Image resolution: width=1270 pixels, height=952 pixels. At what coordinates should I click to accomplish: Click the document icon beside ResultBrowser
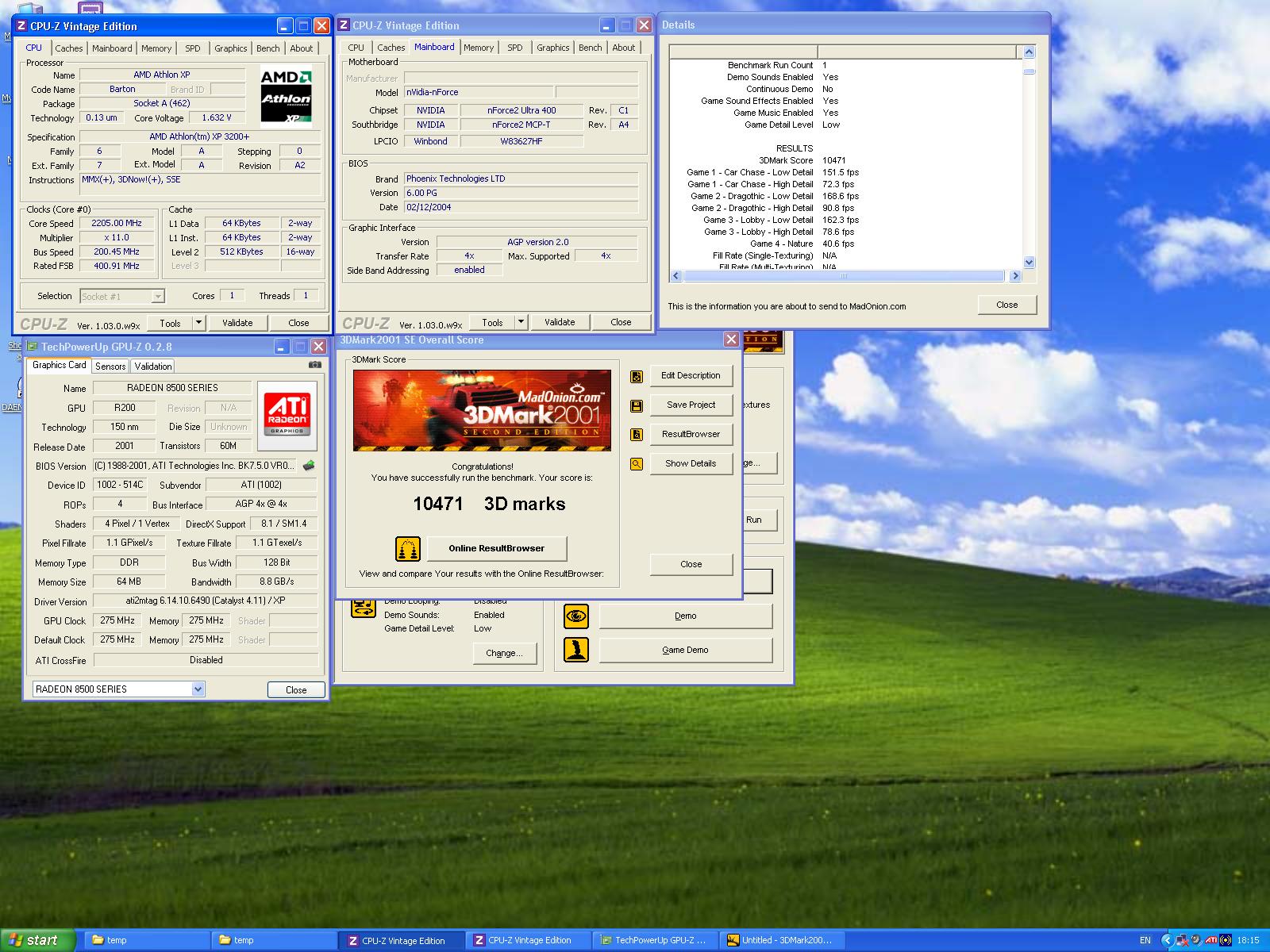pos(636,435)
